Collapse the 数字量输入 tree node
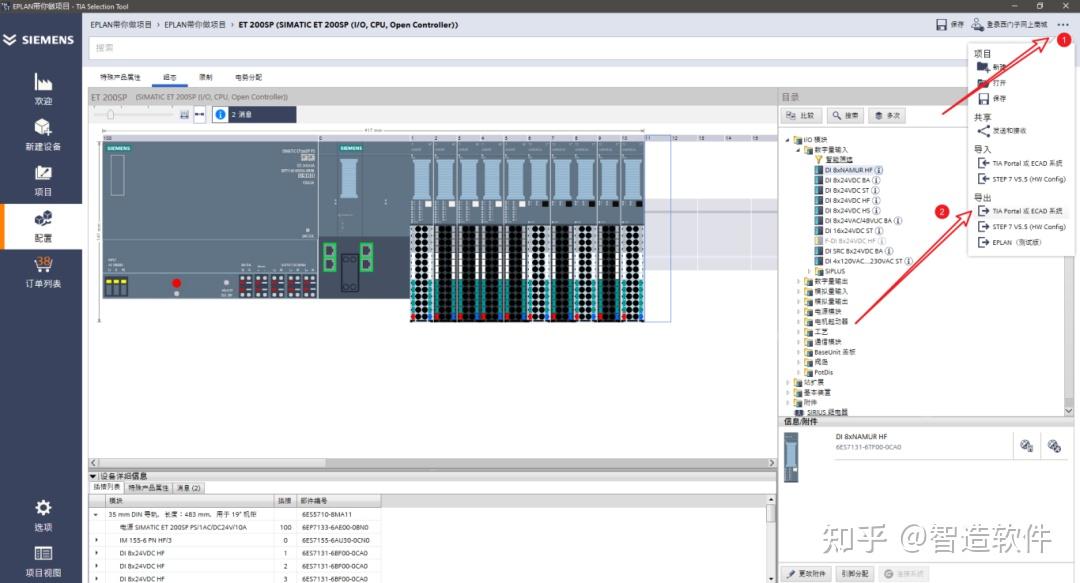 coord(798,149)
